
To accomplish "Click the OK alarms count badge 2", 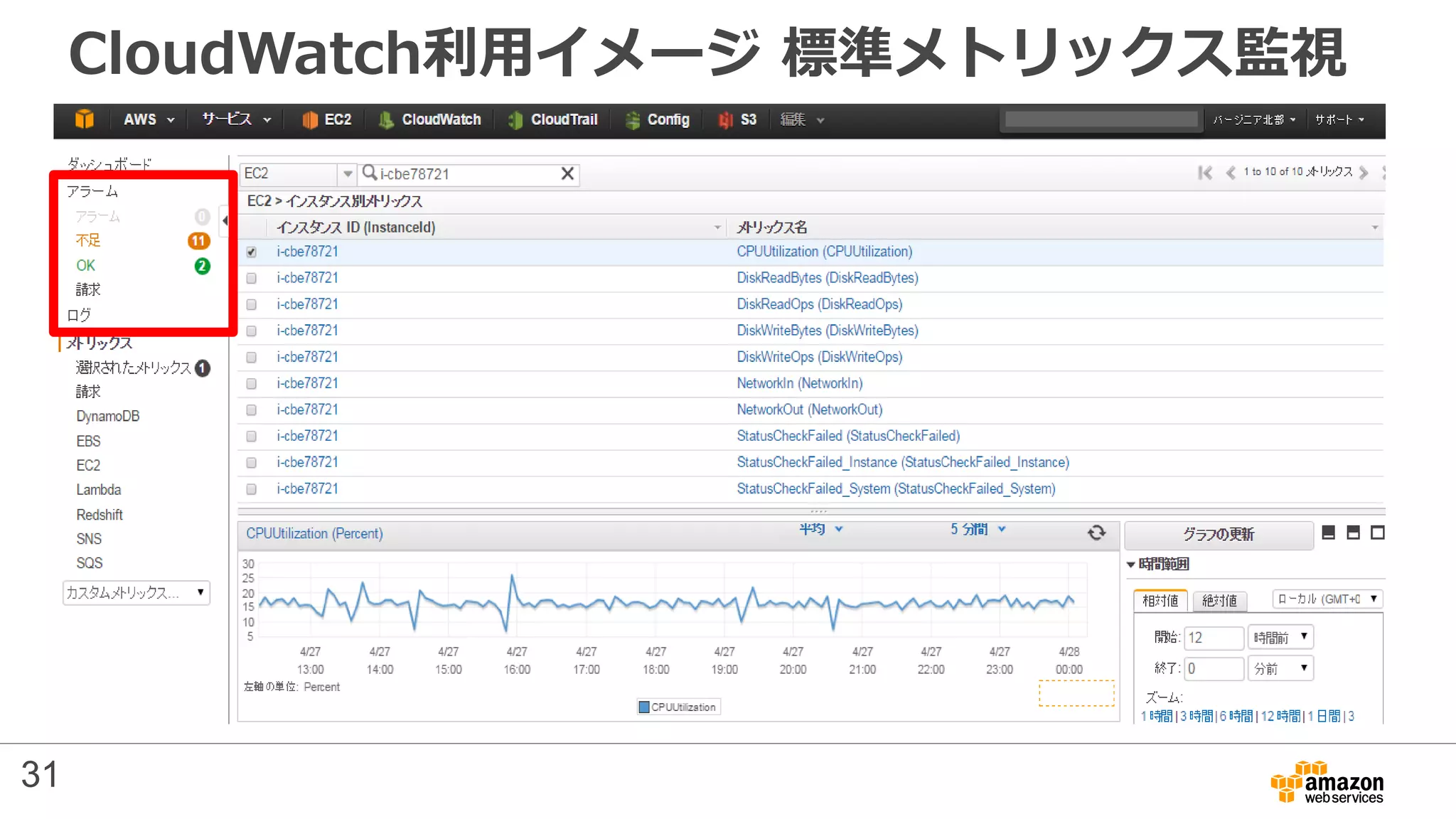I will pyautogui.click(x=203, y=266).
